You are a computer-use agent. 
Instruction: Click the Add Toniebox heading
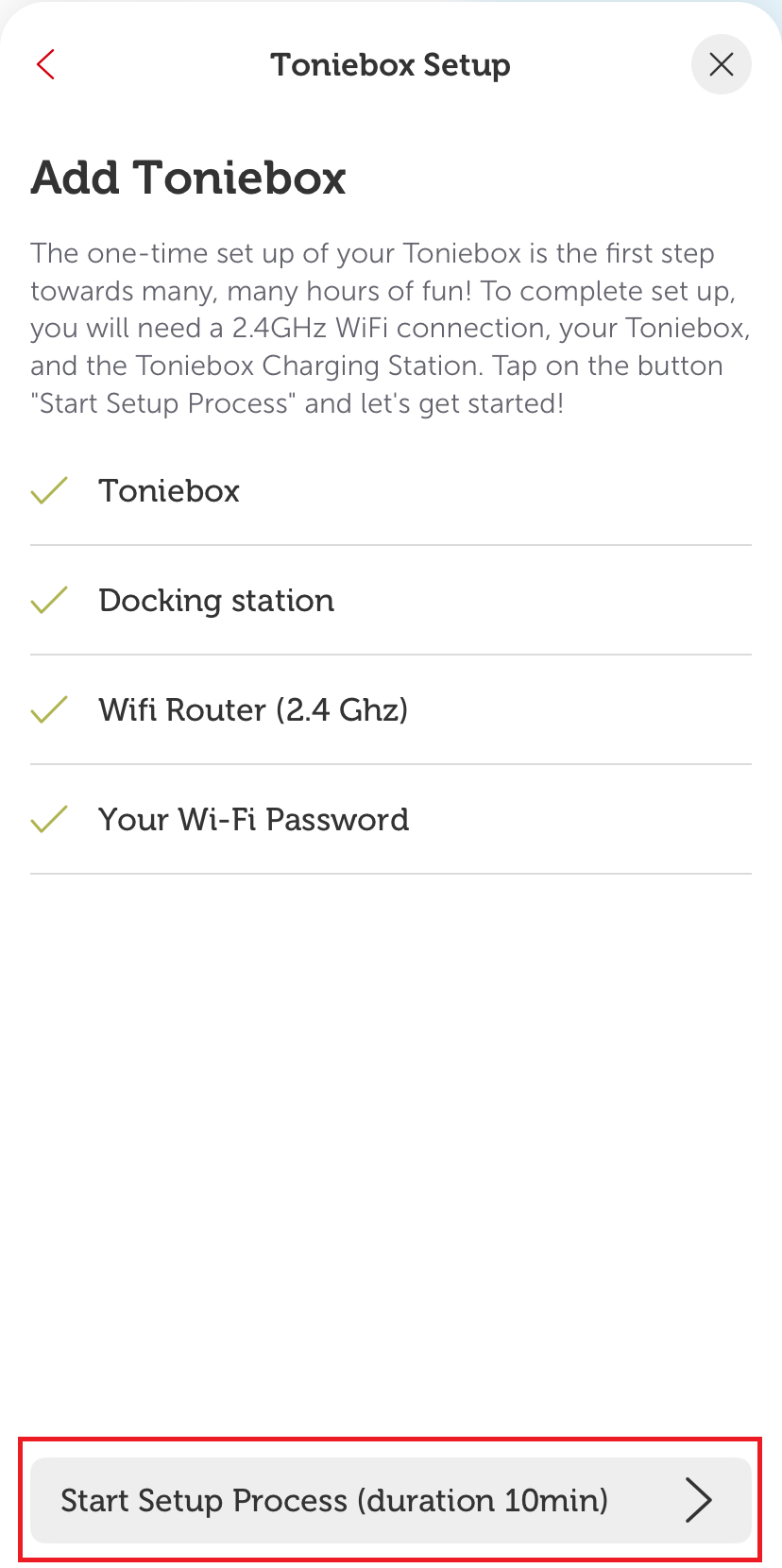(189, 178)
